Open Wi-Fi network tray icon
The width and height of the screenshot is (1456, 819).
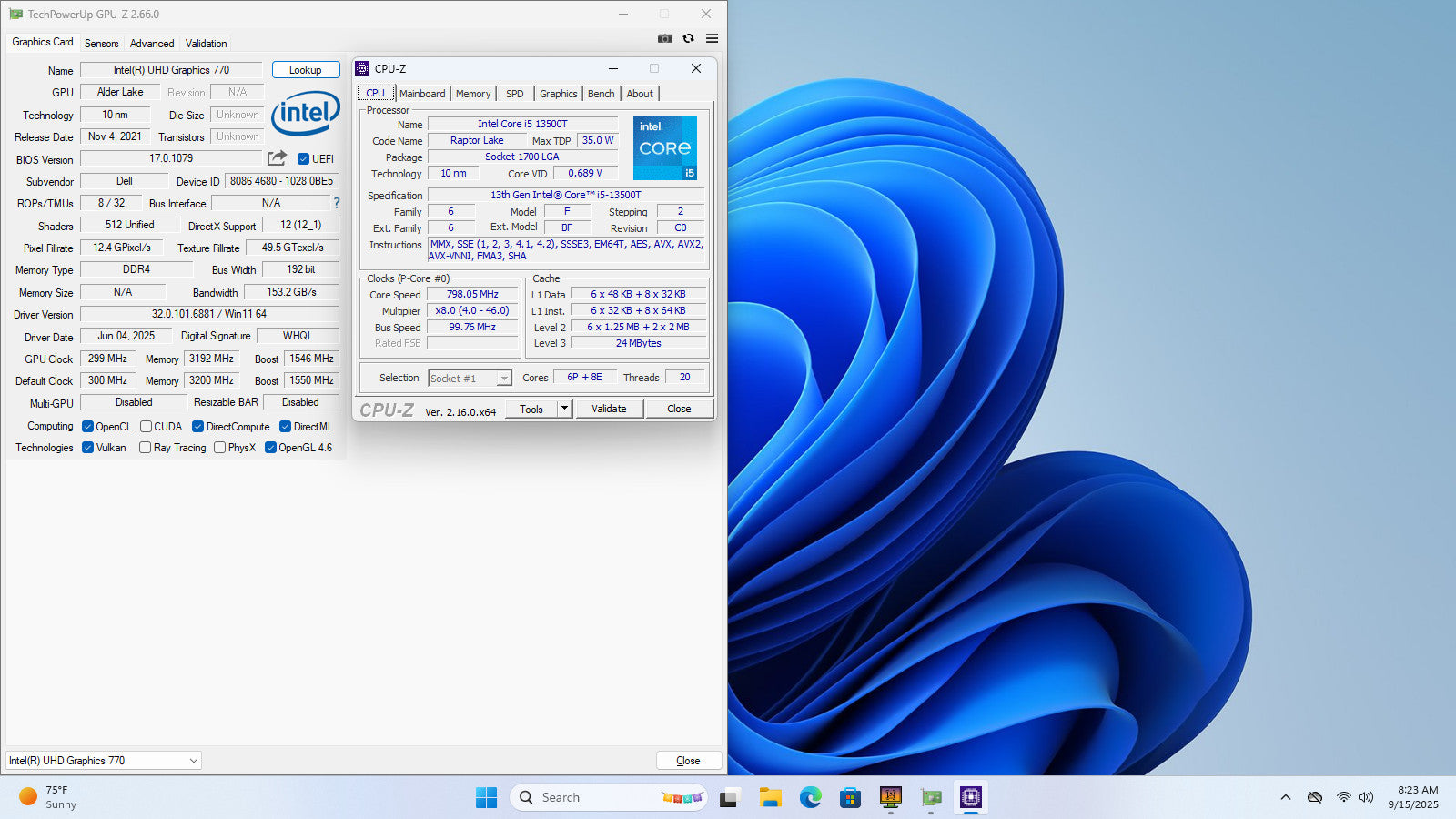pyautogui.click(x=1344, y=797)
